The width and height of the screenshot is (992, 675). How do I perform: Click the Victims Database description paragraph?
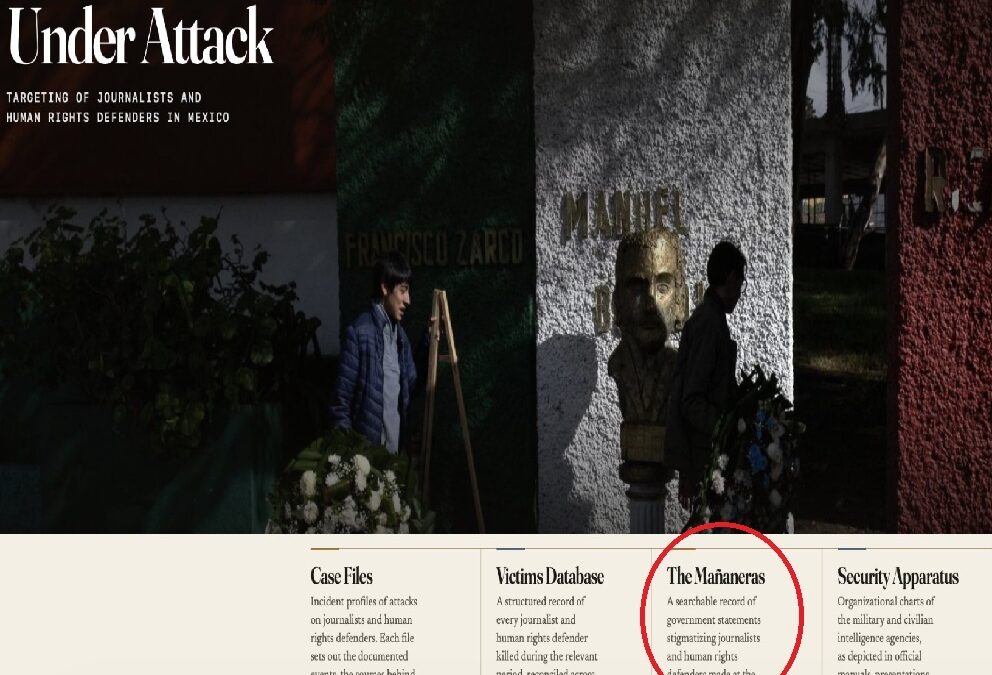[x=547, y=635]
